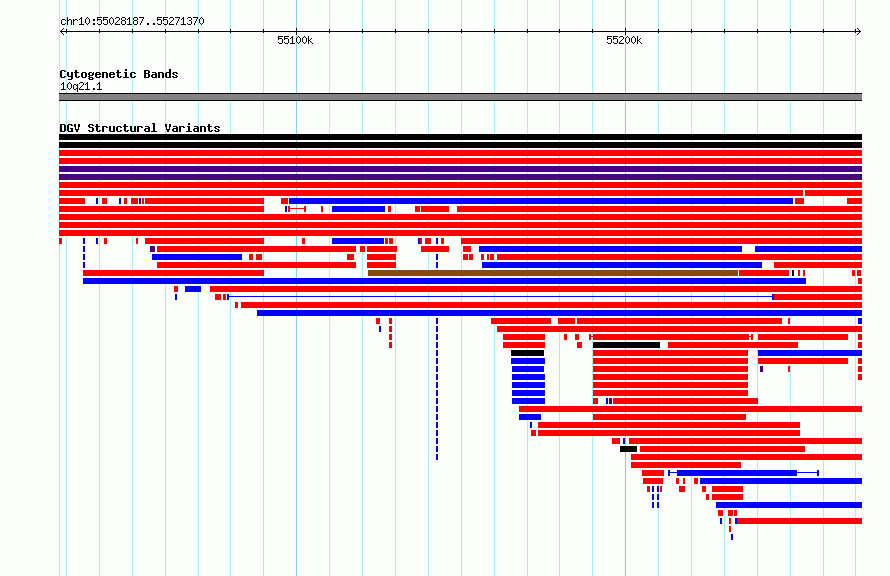The height and width of the screenshot is (576, 890).
Task: Click the 55100k scale label
Action: 295,40
